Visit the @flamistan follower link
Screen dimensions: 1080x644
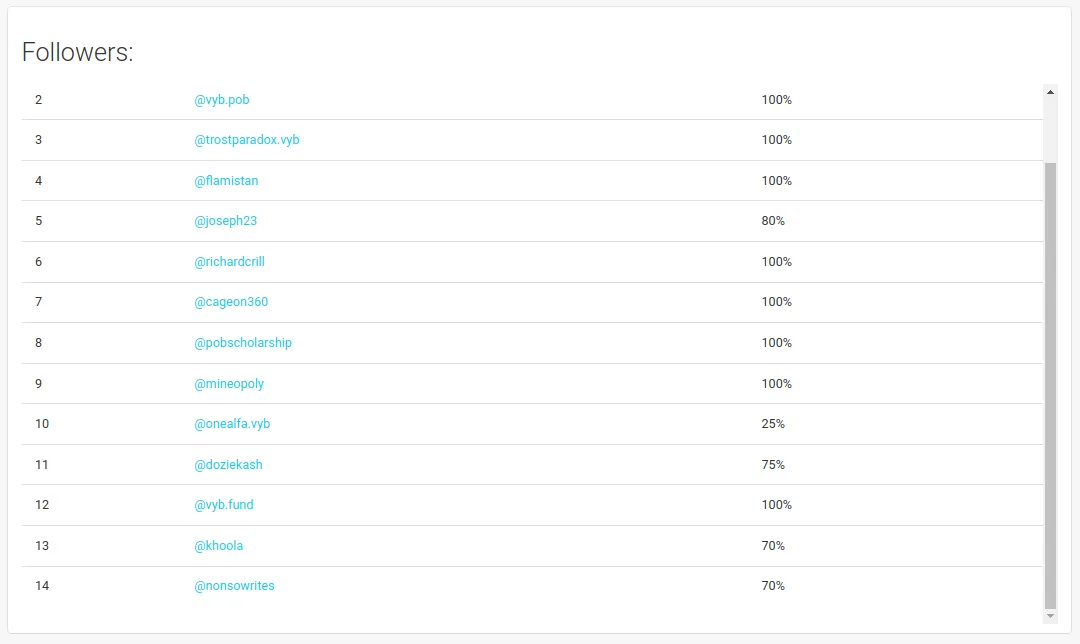click(226, 181)
